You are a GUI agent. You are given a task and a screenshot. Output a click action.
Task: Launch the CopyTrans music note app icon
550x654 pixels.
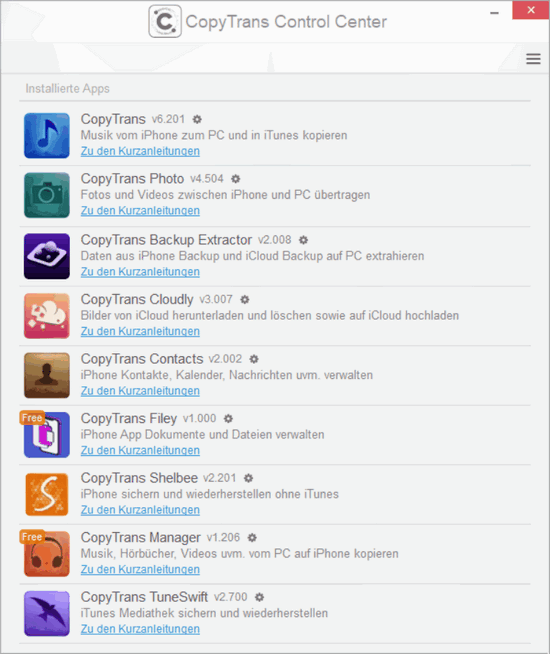tap(47, 136)
